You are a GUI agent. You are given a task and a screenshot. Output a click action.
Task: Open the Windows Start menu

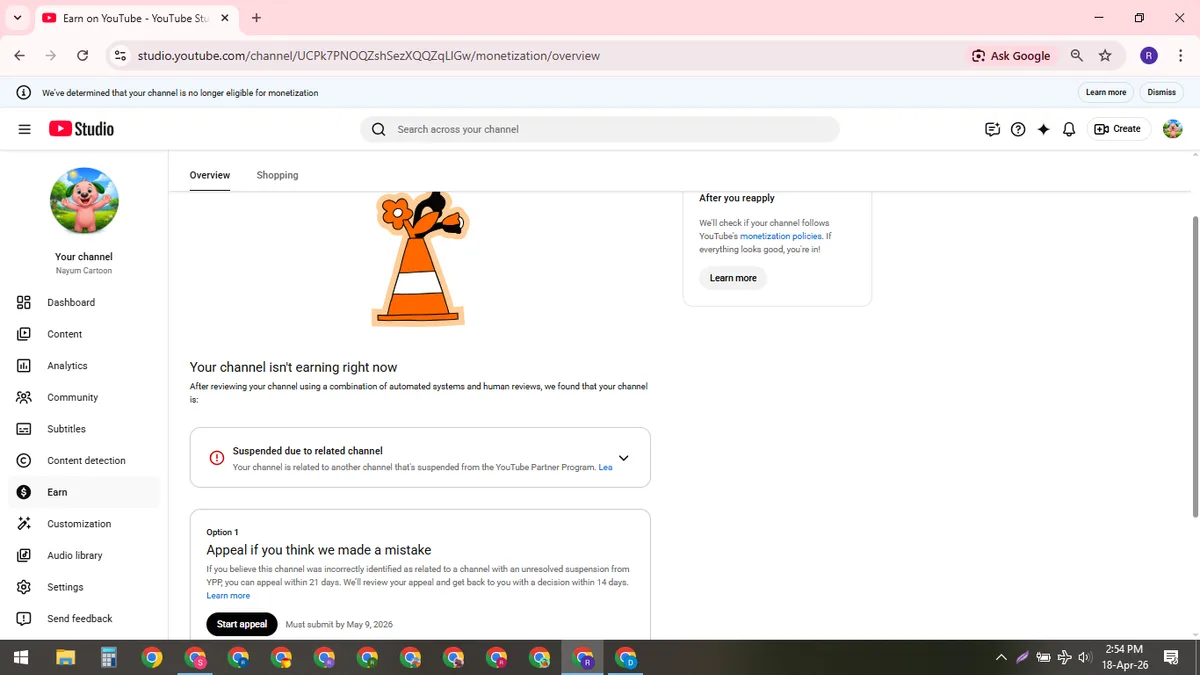(21, 658)
